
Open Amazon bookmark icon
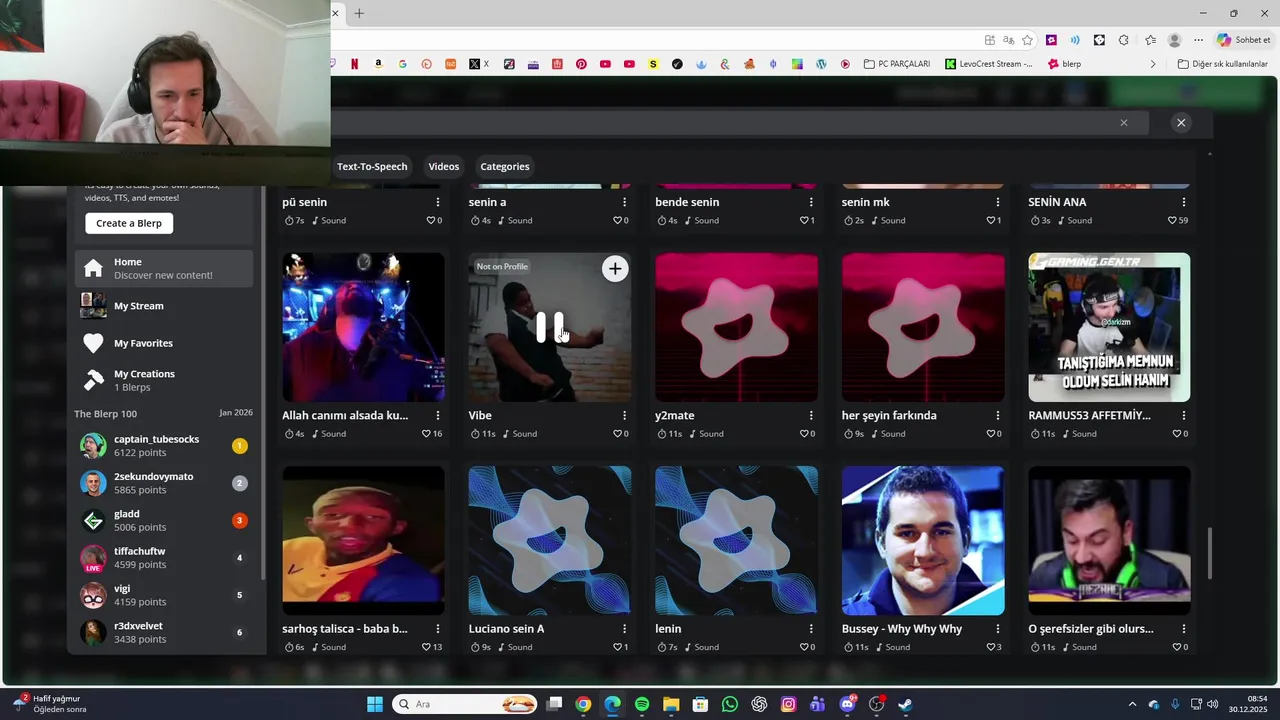pos(378,64)
